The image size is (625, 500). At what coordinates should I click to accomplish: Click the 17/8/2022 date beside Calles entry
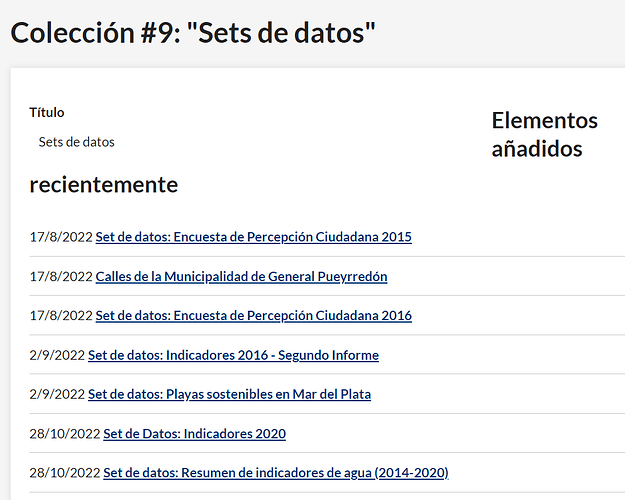click(61, 276)
